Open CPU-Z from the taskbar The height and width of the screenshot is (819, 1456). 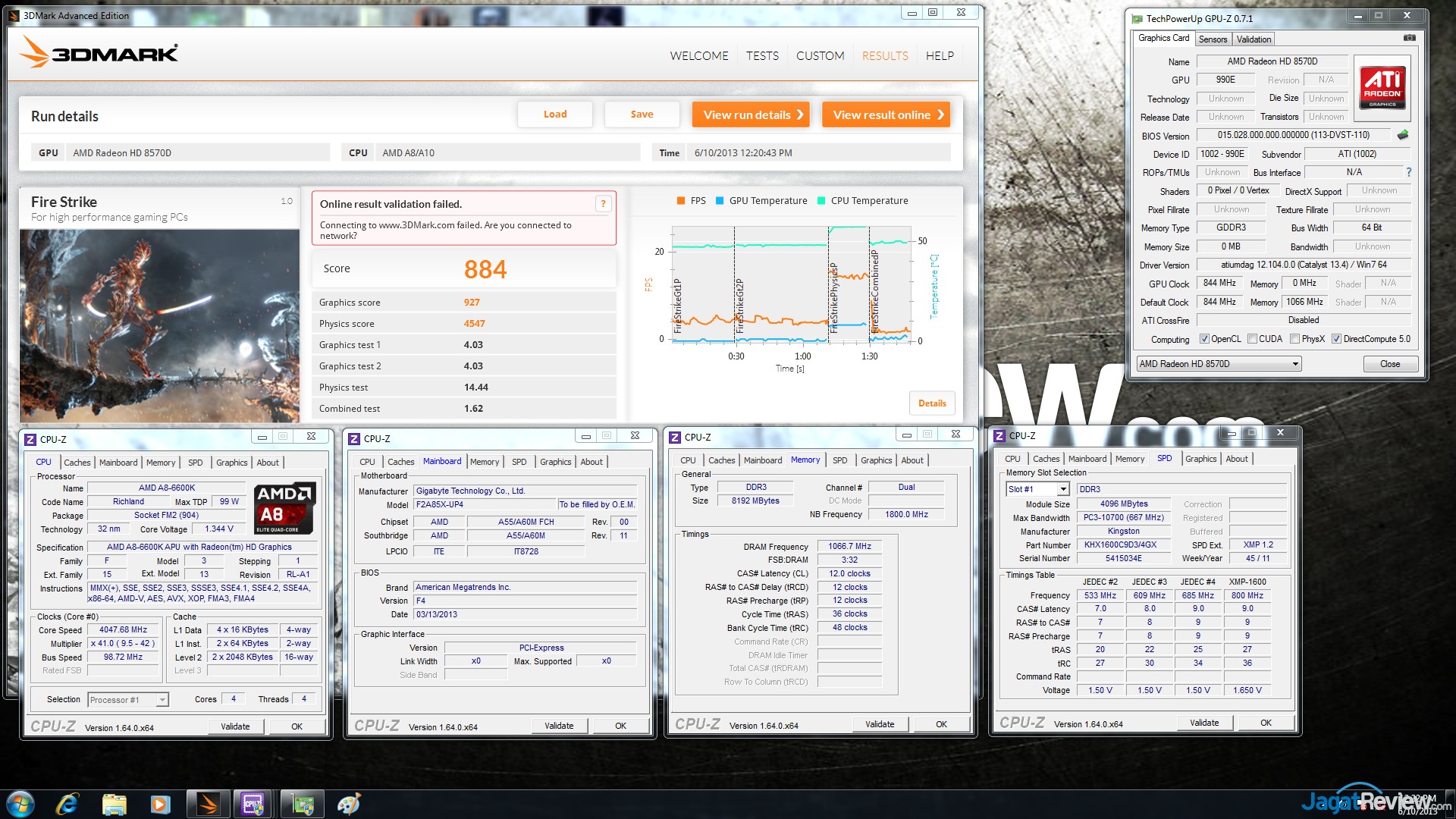click(x=253, y=804)
